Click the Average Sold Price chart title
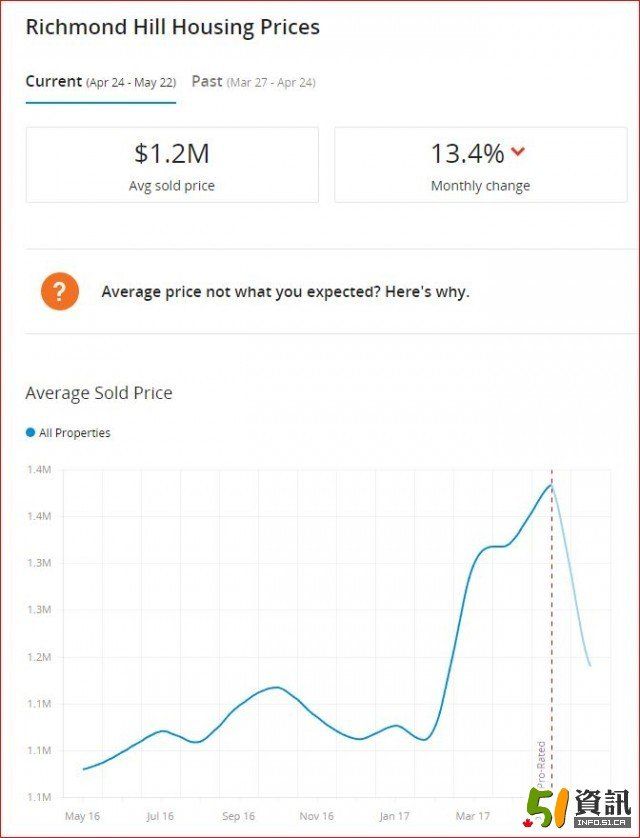This screenshot has width=640, height=838. (99, 393)
